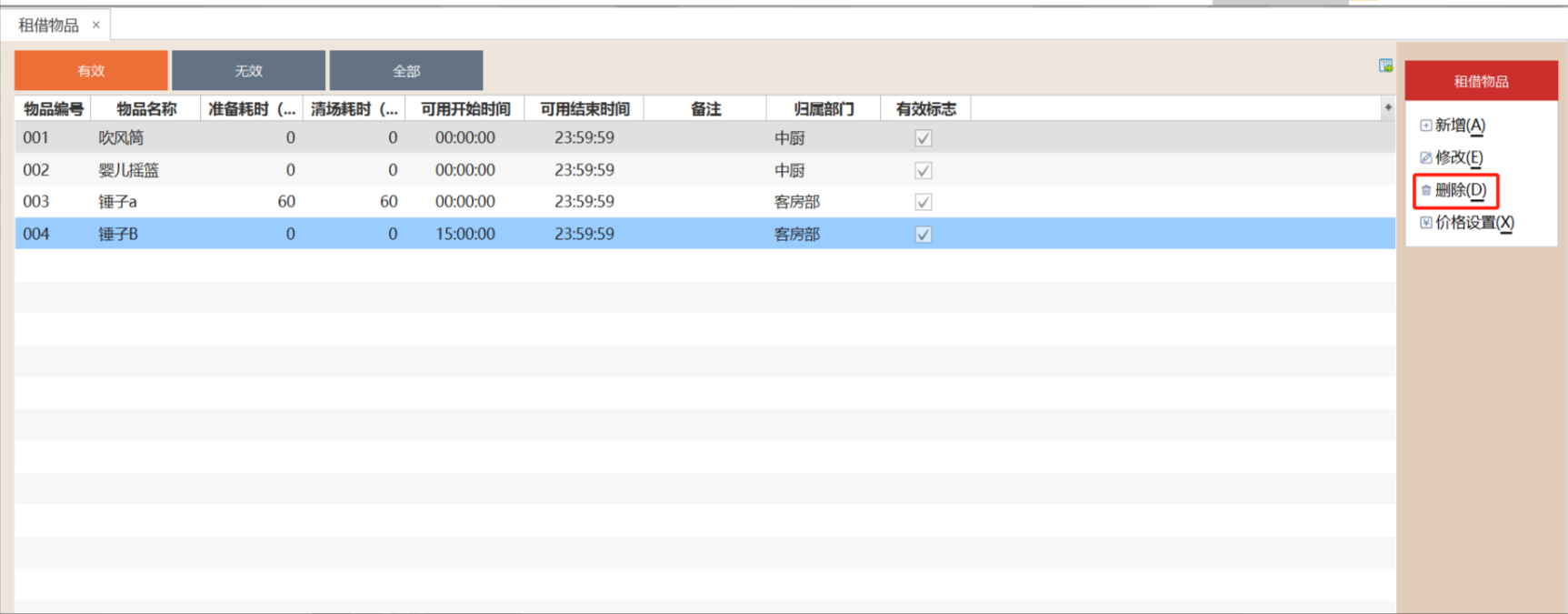Select the 租借物品 document tab
This screenshot has width=1568, height=614.
(48, 25)
